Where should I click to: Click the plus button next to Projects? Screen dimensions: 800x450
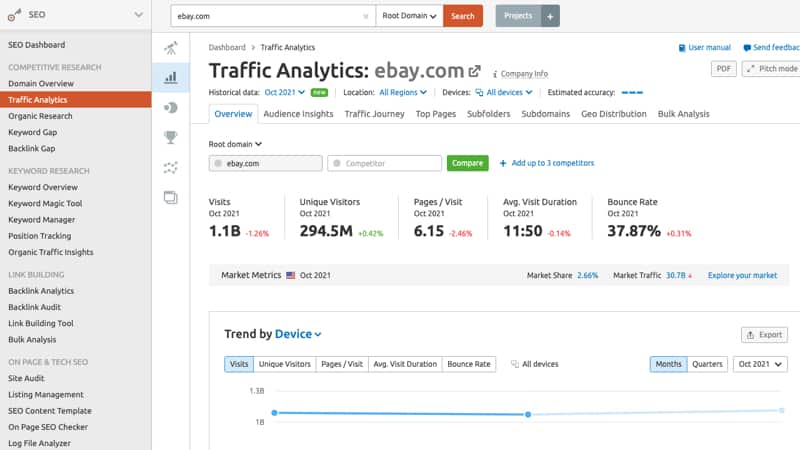coord(550,16)
